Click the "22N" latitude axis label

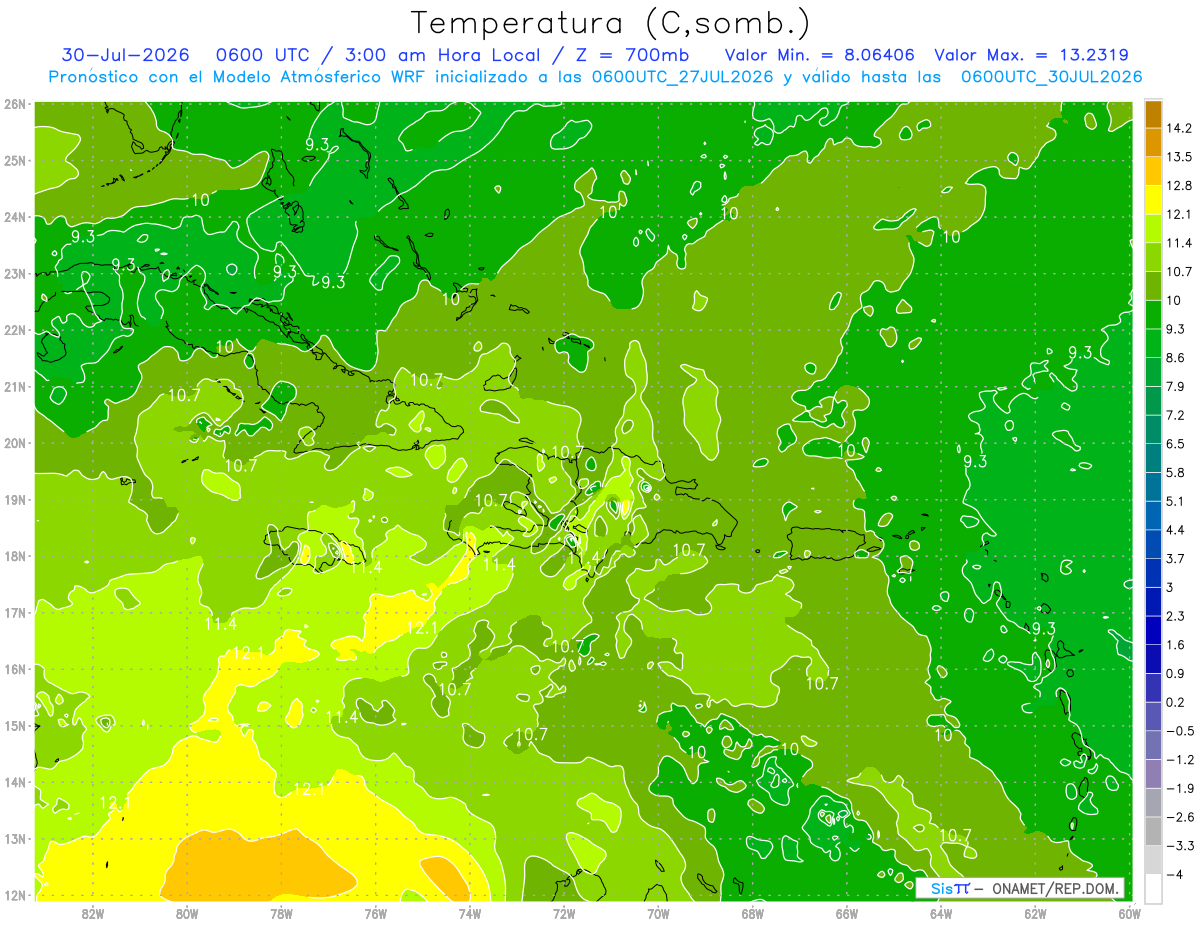coord(15,330)
